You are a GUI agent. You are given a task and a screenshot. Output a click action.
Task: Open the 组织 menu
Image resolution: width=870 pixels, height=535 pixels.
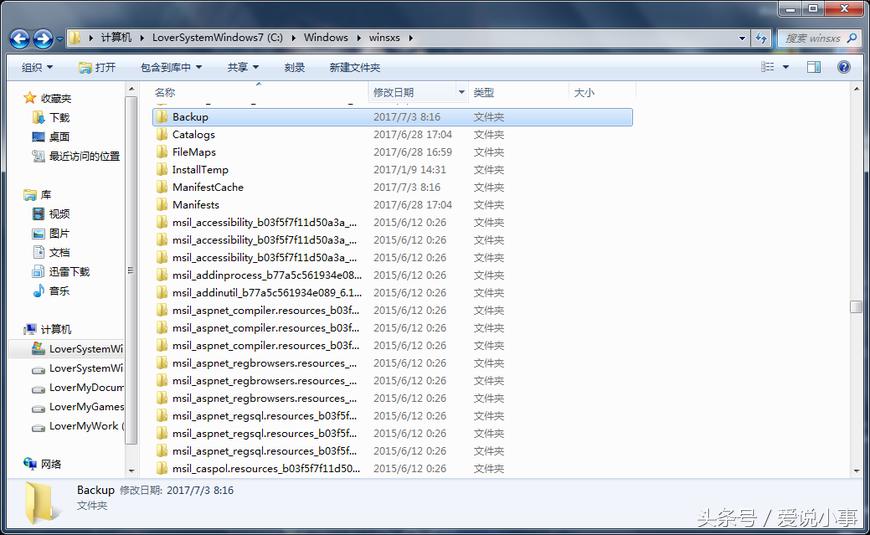tap(37, 67)
